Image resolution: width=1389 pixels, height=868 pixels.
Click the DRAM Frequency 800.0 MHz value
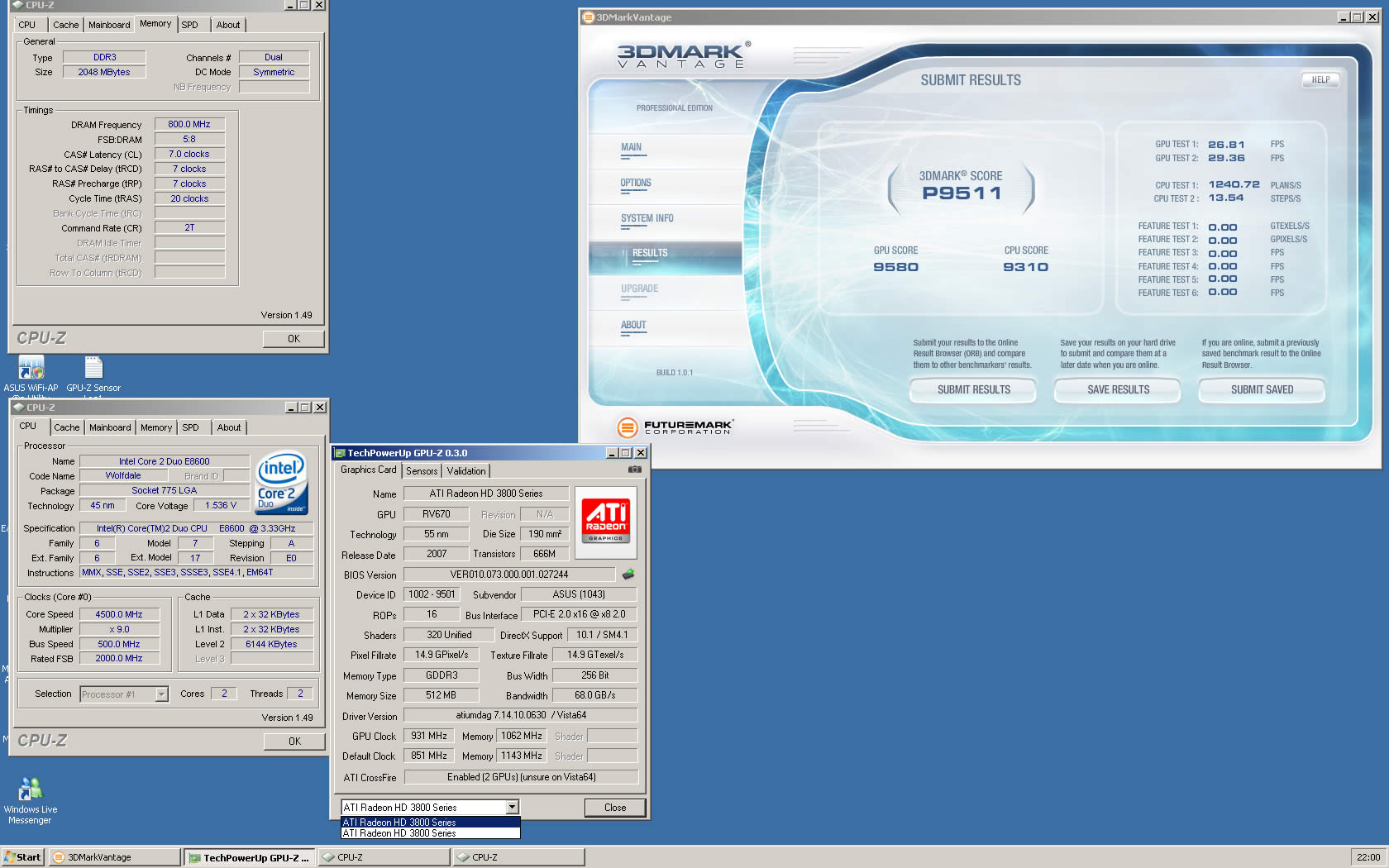click(x=189, y=124)
